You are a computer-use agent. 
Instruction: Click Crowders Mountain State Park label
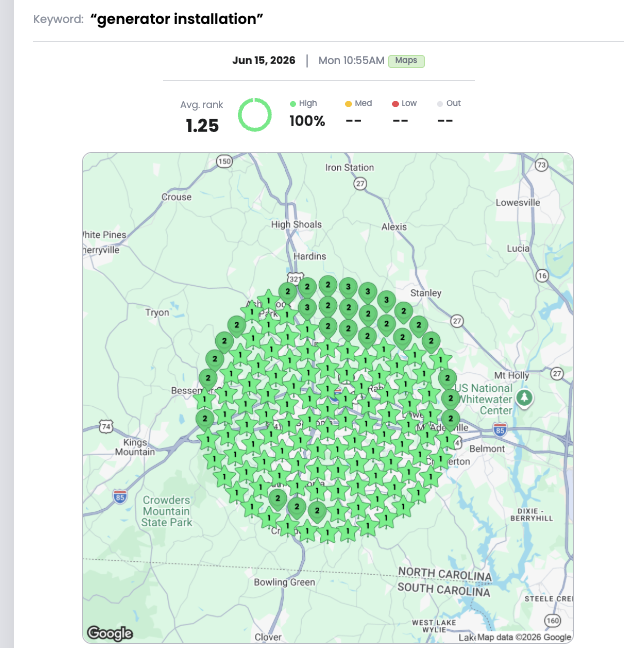167,511
